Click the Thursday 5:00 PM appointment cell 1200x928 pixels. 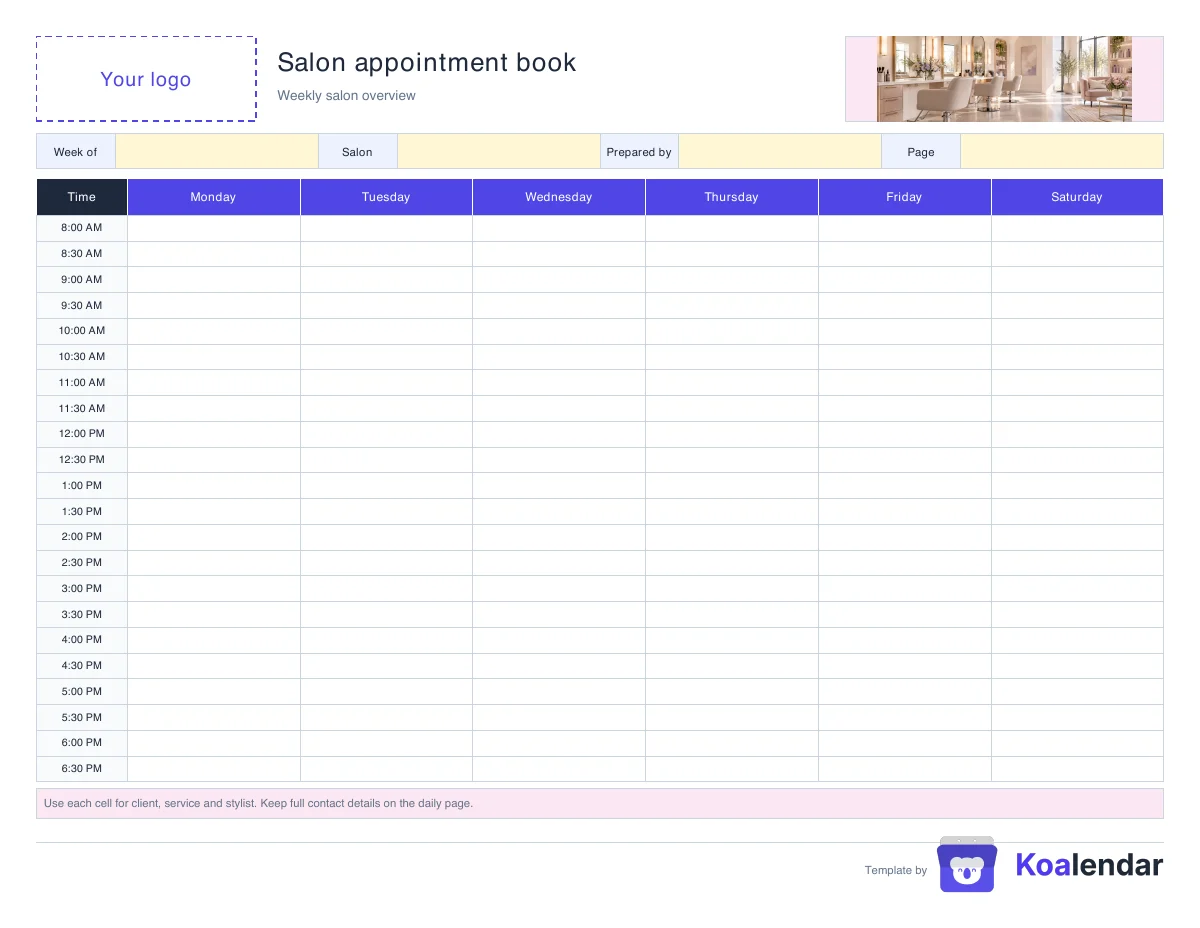pos(731,692)
